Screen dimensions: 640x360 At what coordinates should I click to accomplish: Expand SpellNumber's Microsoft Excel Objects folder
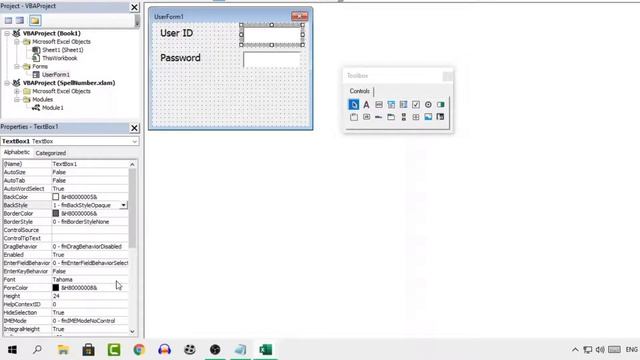point(17,91)
